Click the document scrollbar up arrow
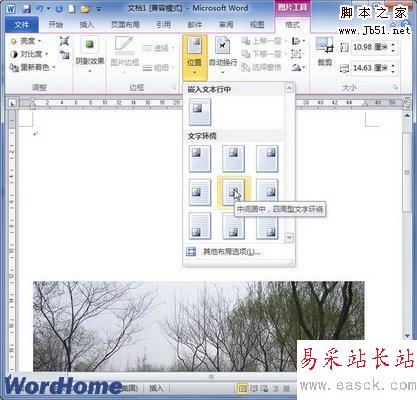417x400 pixels. click(407, 115)
